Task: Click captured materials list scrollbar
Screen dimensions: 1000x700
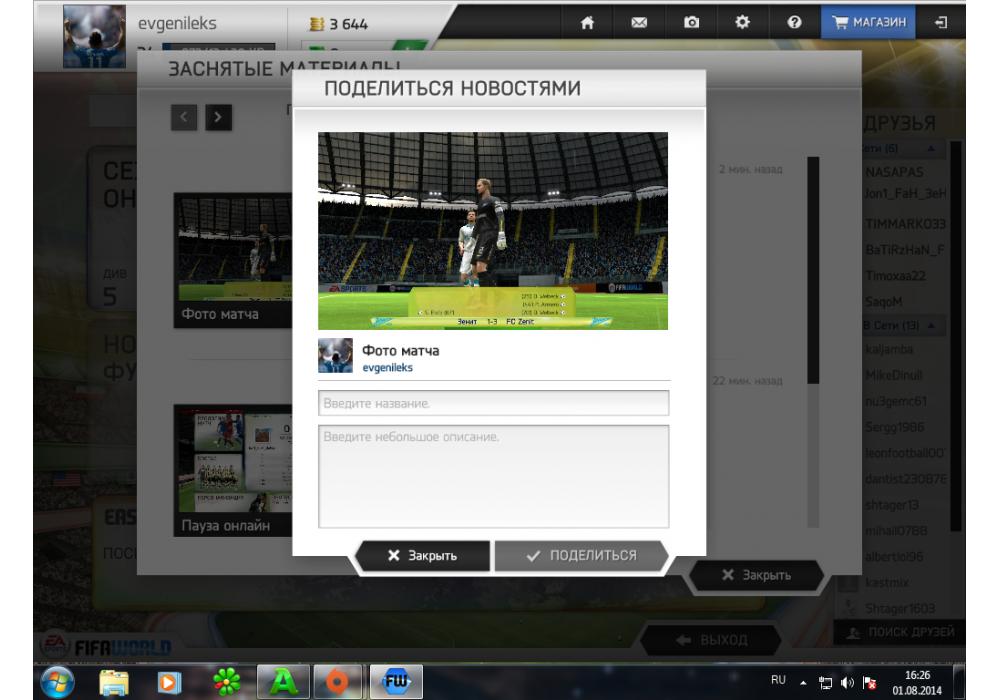Action: pos(813,269)
